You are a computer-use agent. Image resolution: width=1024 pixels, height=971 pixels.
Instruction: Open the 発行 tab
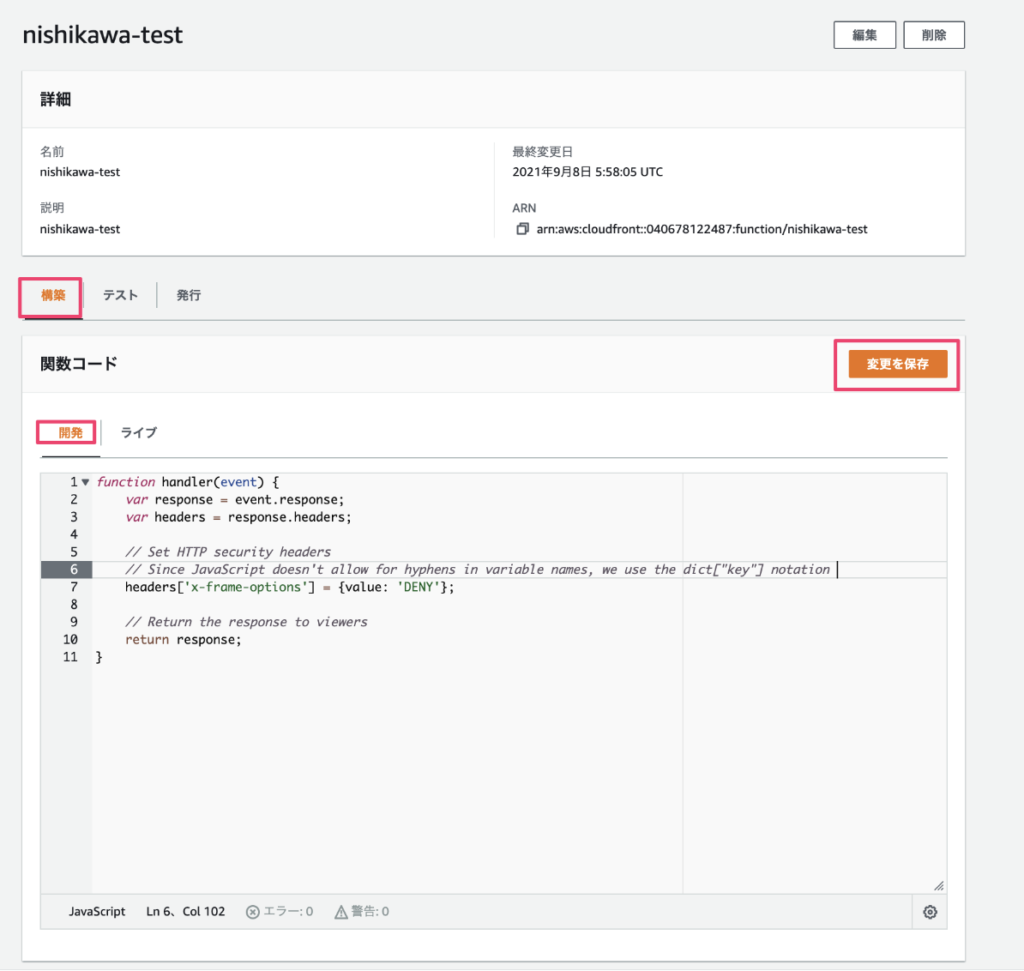[188, 295]
